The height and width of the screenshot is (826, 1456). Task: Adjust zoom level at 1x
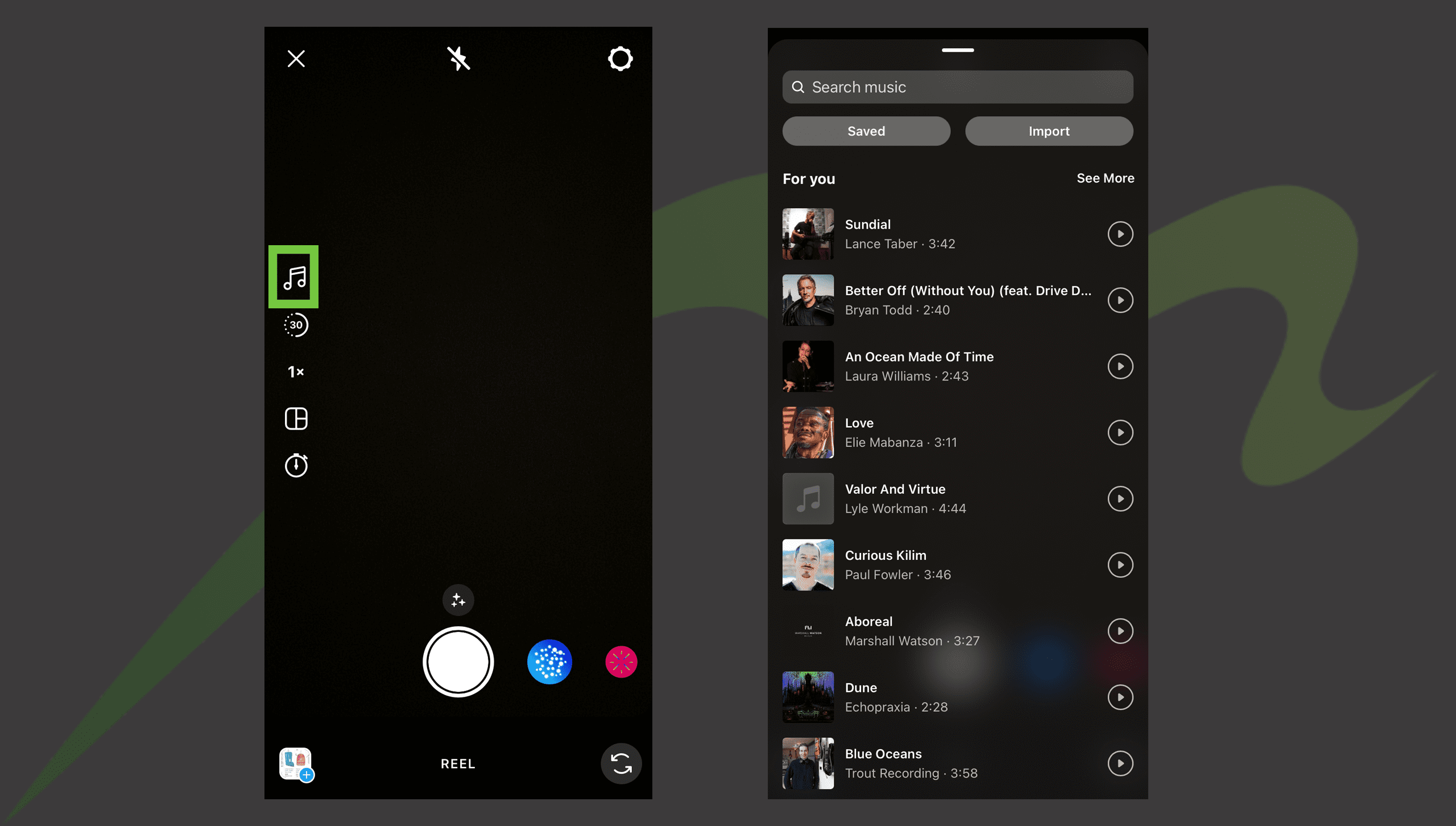(x=294, y=371)
